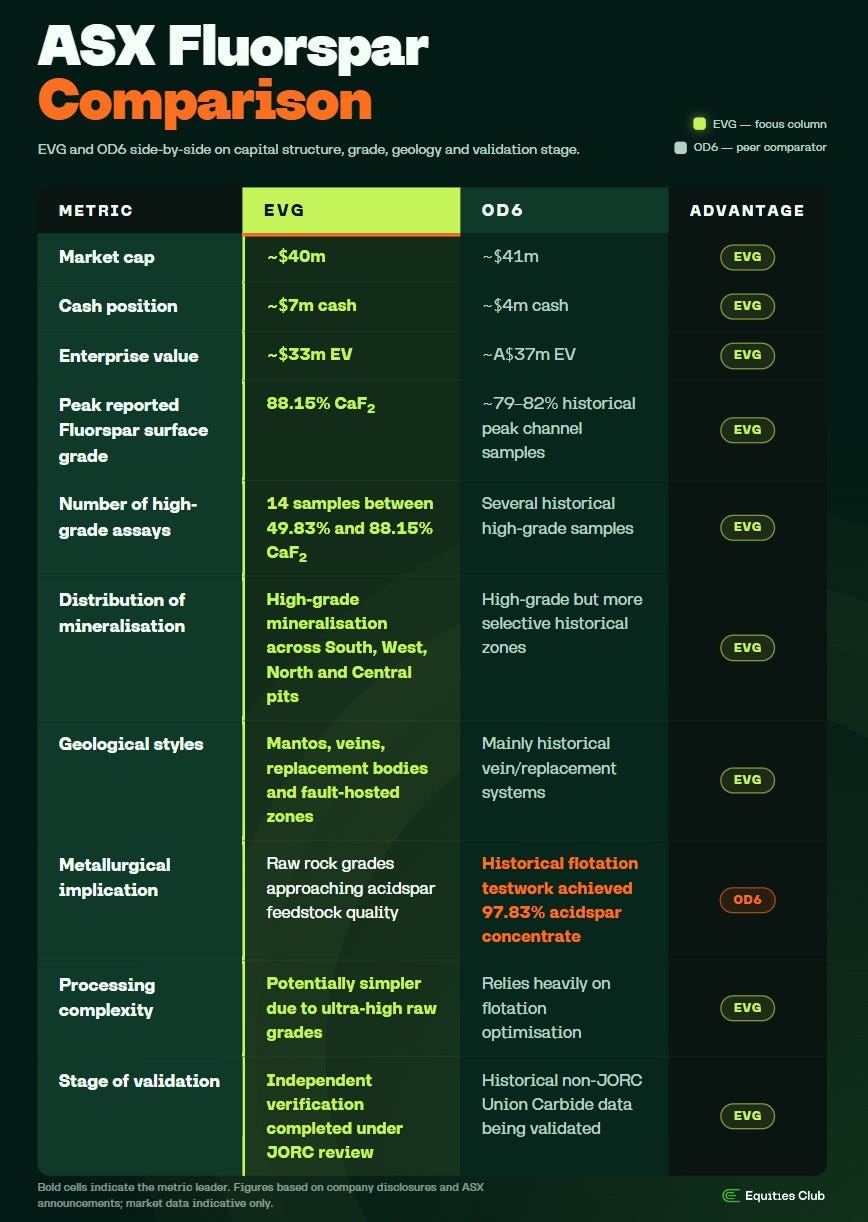This screenshot has height=1222, width=868.
Task: Click the EVG badge for Geological styles
Action: point(747,780)
